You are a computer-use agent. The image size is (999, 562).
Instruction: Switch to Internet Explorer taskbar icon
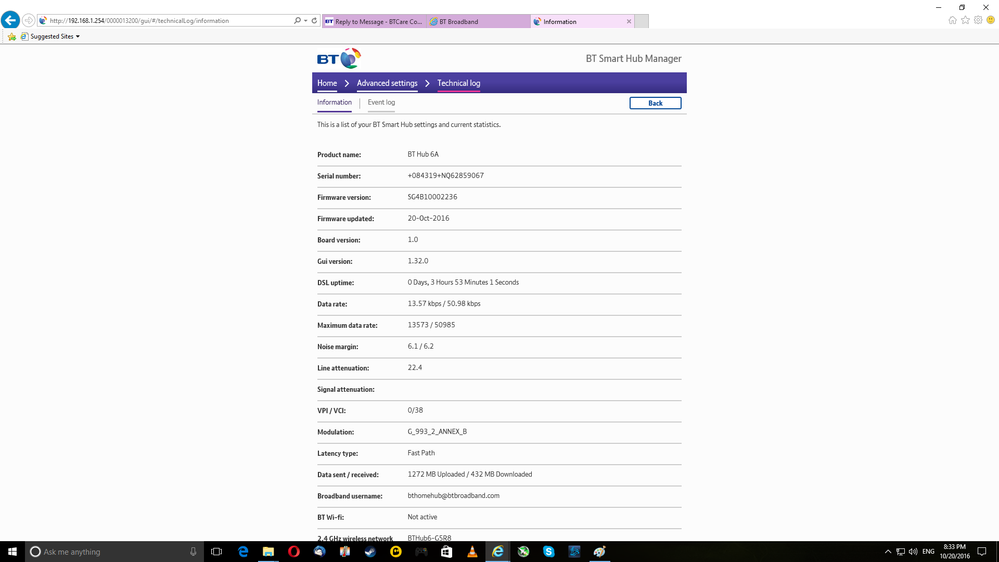pyautogui.click(x=498, y=552)
